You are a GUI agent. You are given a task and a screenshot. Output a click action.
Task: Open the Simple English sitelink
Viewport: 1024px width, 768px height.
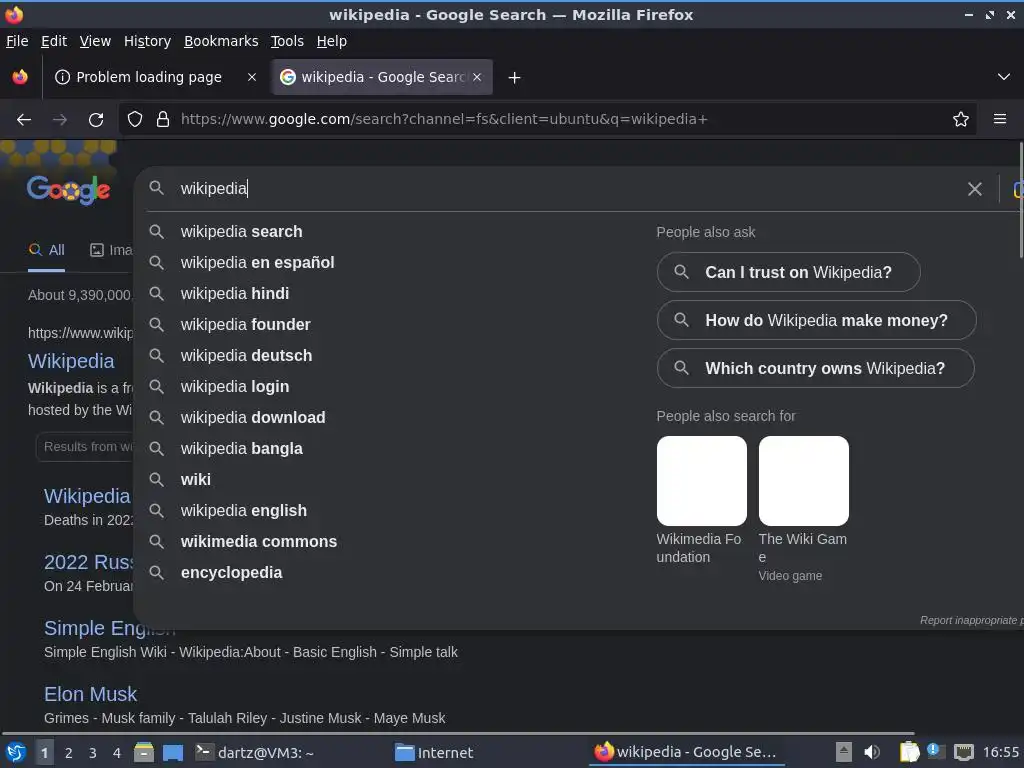pyautogui.click(x=88, y=628)
